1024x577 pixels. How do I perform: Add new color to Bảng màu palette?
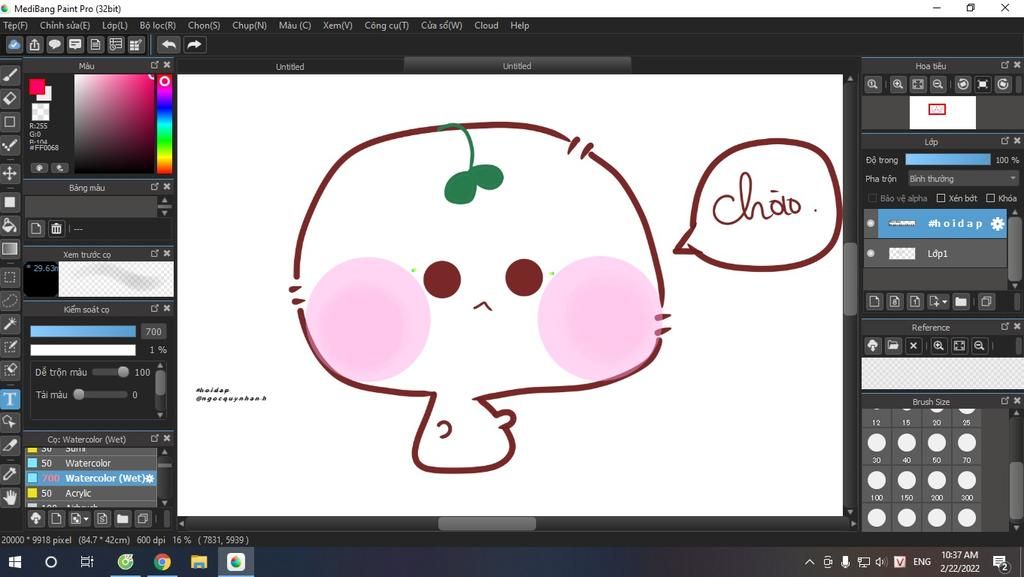pyautogui.click(x=36, y=228)
